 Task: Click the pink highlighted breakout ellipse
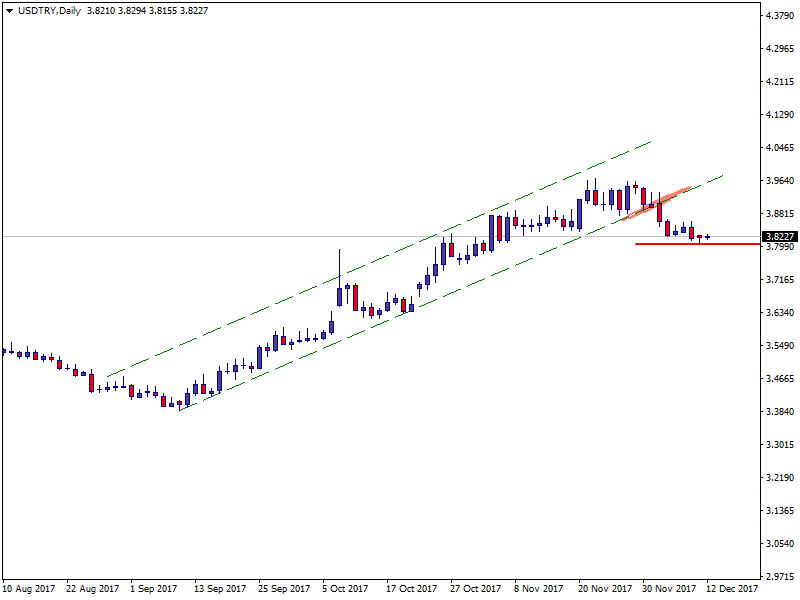[654, 203]
